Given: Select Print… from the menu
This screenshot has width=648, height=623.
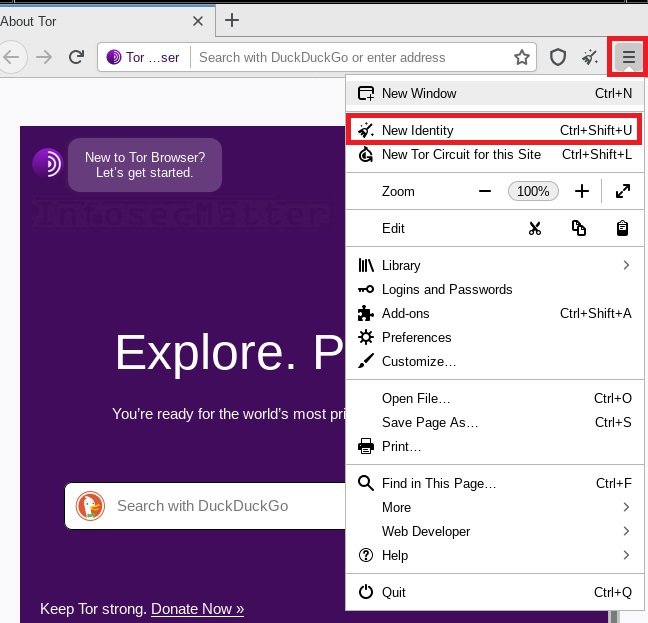Looking at the screenshot, I should point(495,446).
